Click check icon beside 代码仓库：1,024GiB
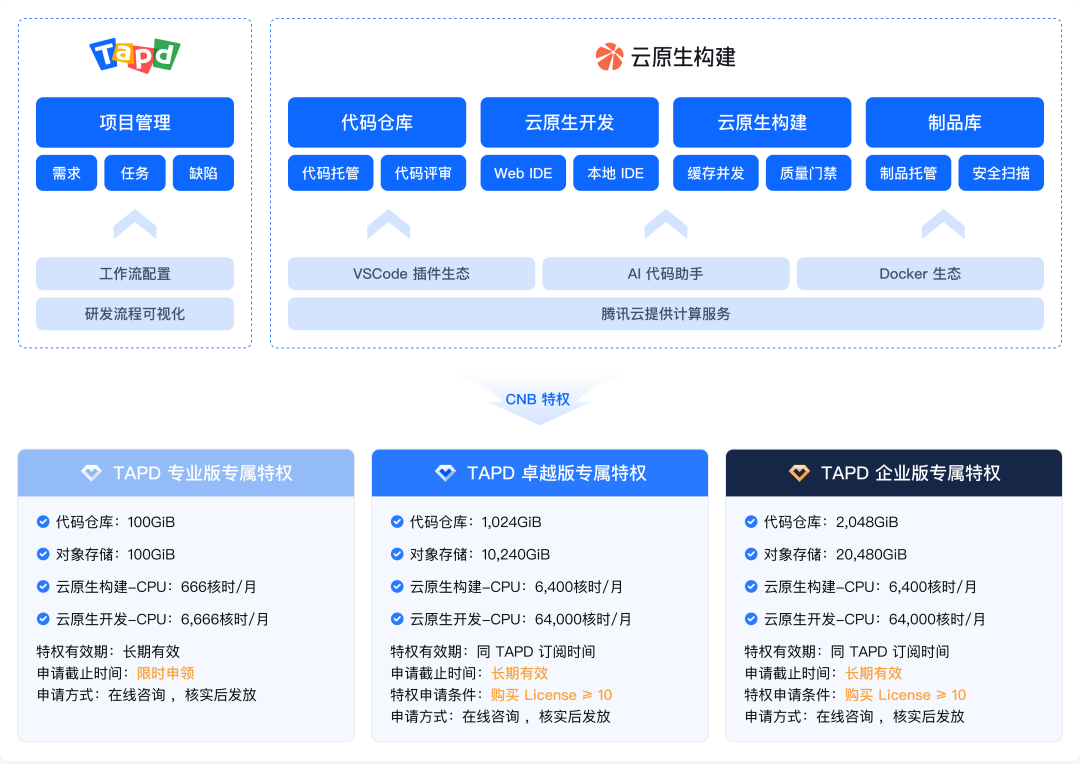The width and height of the screenshot is (1080, 764). [x=397, y=522]
